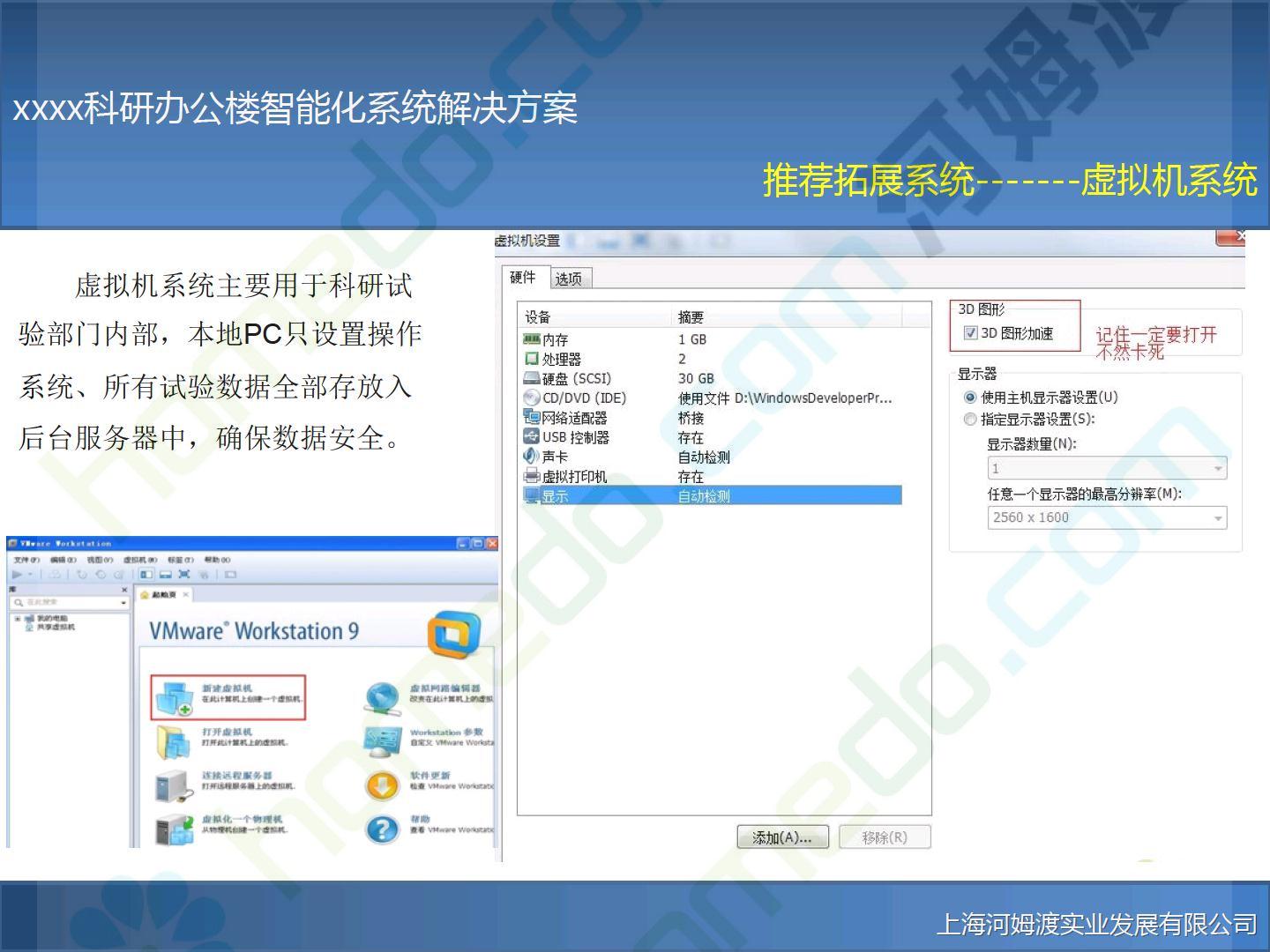Select 使用主机显示器设置(U) radio button
The width and height of the screenshot is (1270, 952).
coord(971,398)
